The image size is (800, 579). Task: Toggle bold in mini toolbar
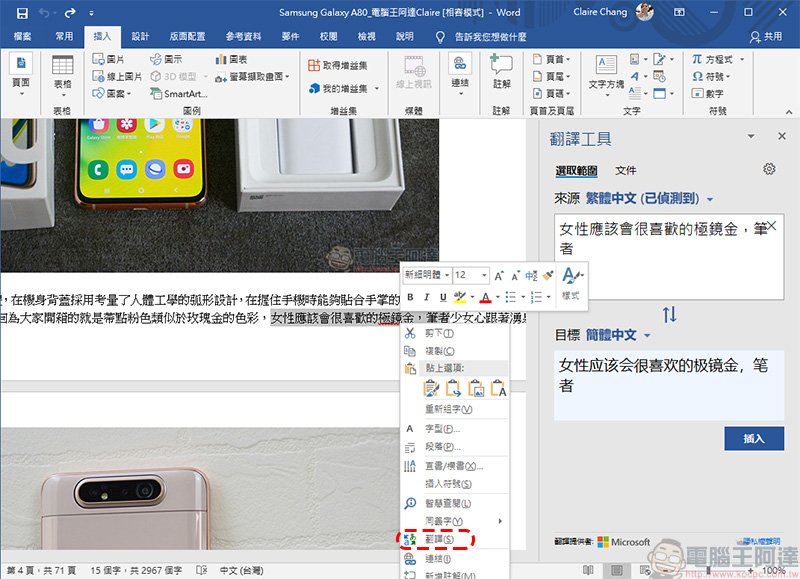click(x=410, y=297)
